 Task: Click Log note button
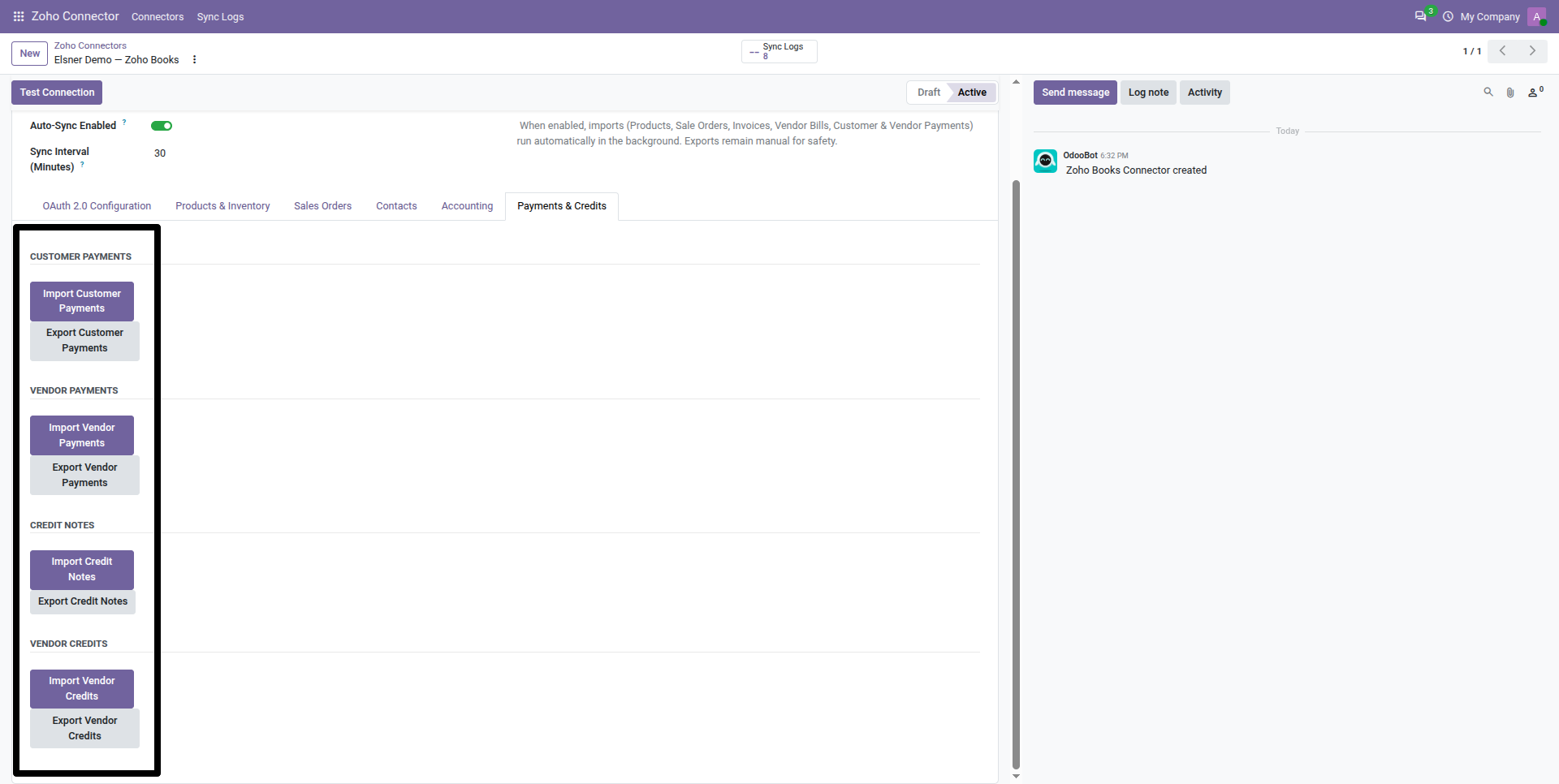(x=1148, y=93)
